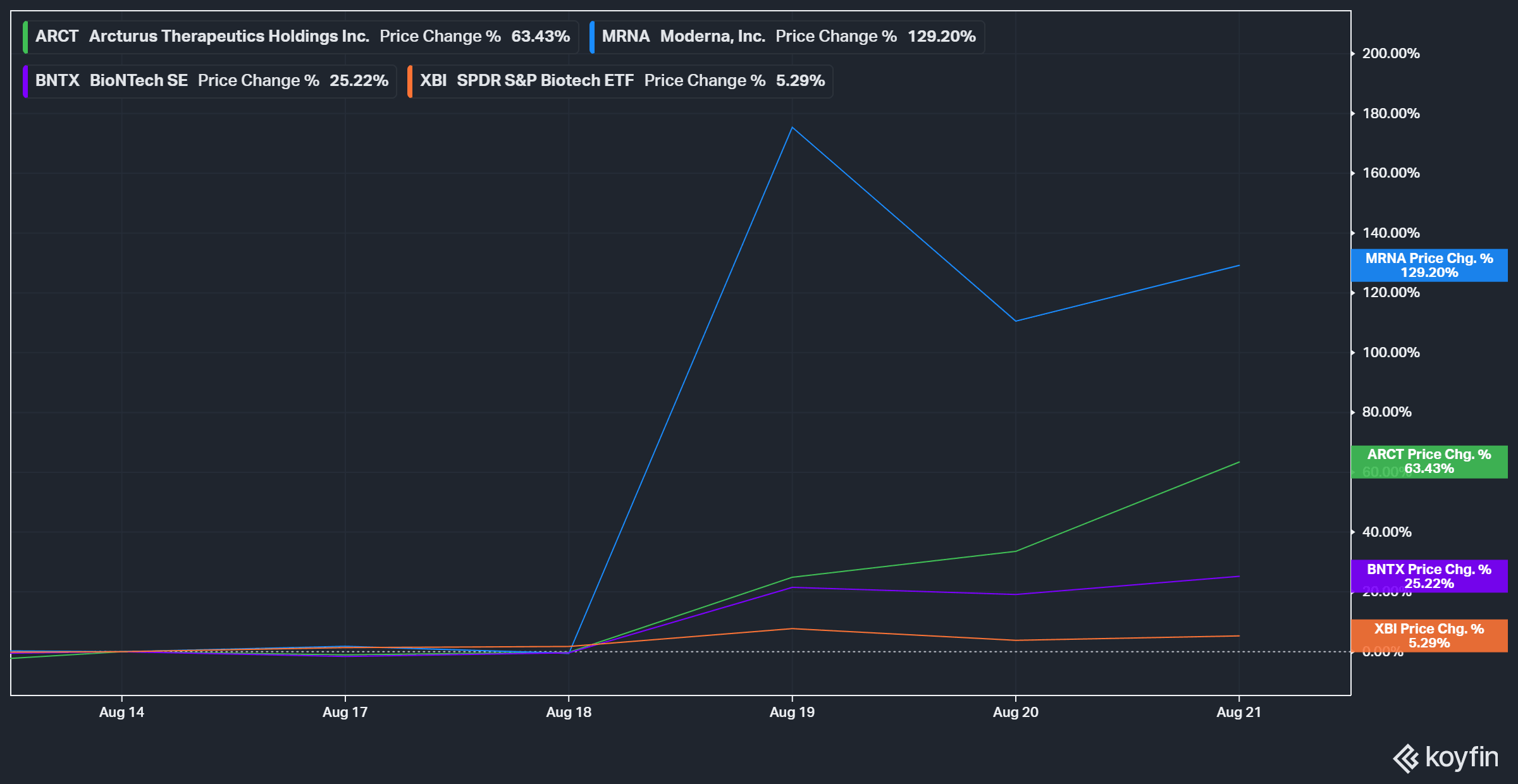Click the green ARCT line point at Aug 20
Screen dimensions: 1518x784
point(1016,551)
